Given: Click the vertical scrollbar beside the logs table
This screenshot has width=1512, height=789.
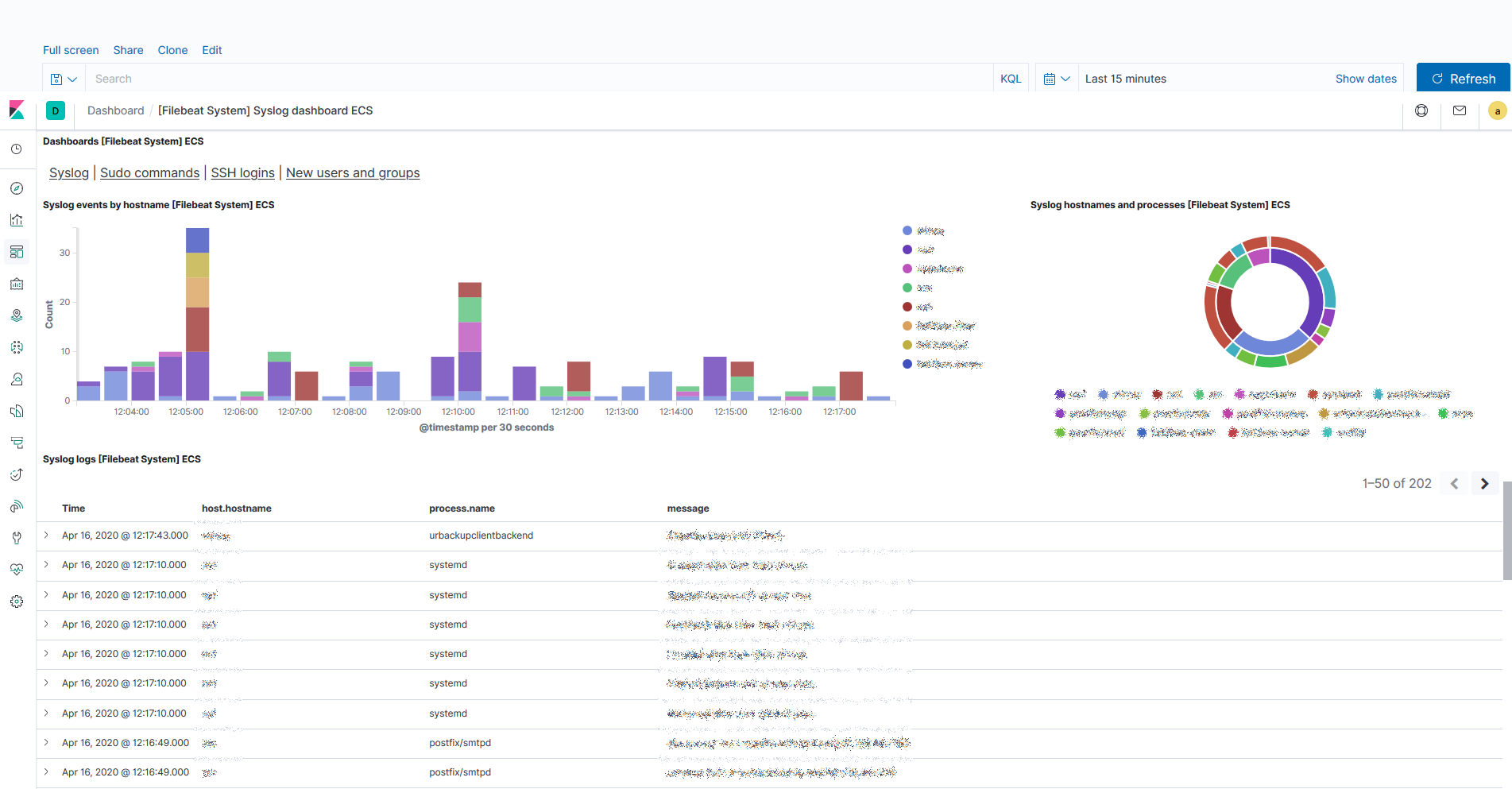Looking at the screenshot, I should 1507,530.
